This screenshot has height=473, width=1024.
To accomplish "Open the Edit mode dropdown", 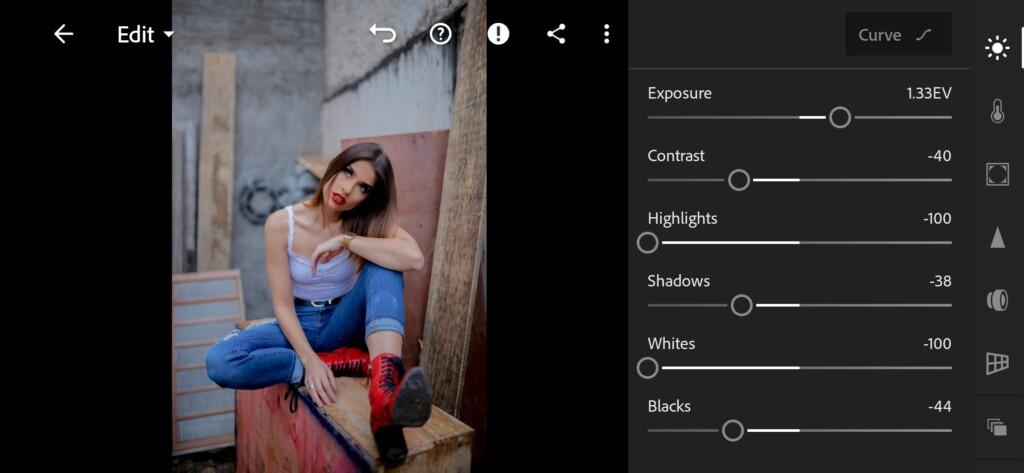I will click(x=145, y=35).
